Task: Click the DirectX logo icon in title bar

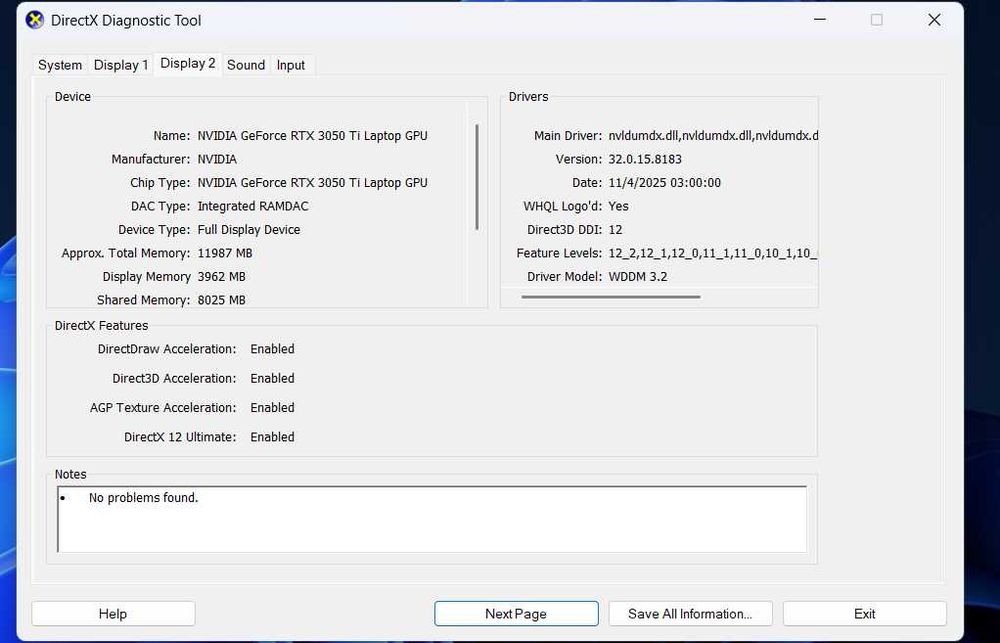Action: (x=34, y=20)
